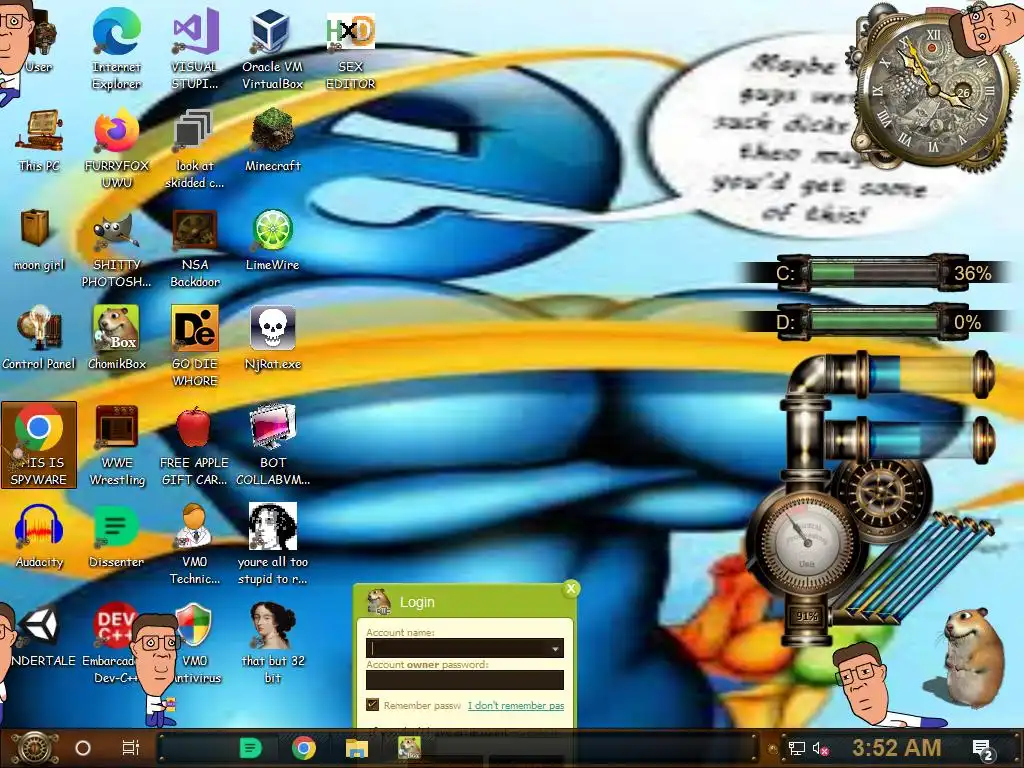
Task: Launch the Minecraft icon
Action: pyautogui.click(x=272, y=140)
